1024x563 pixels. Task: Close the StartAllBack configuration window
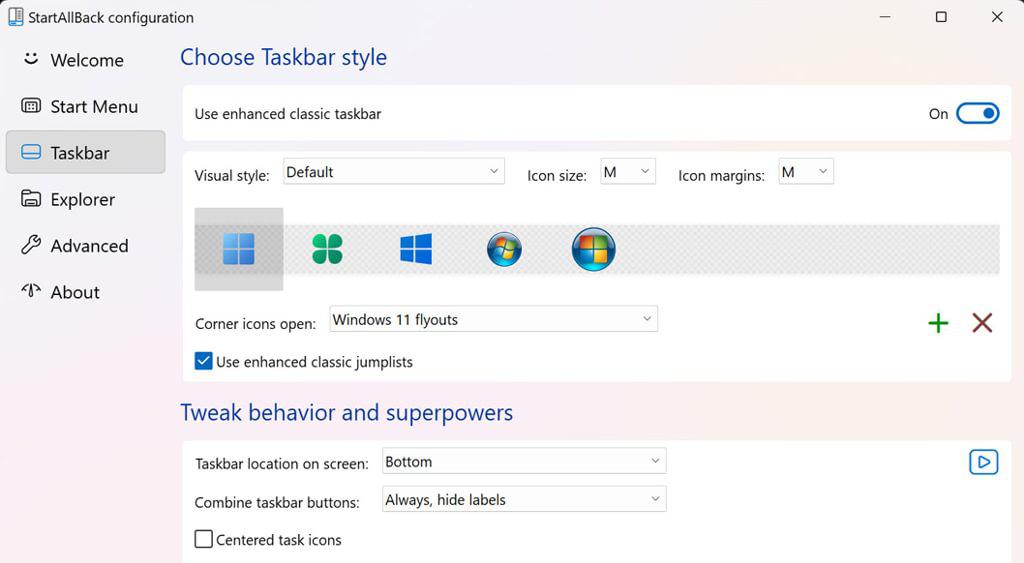pyautogui.click(x=997, y=17)
